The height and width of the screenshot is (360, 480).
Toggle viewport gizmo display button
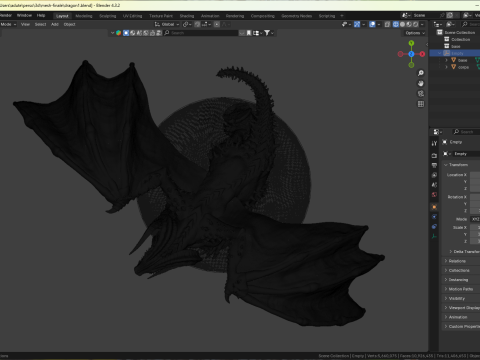[357, 24]
